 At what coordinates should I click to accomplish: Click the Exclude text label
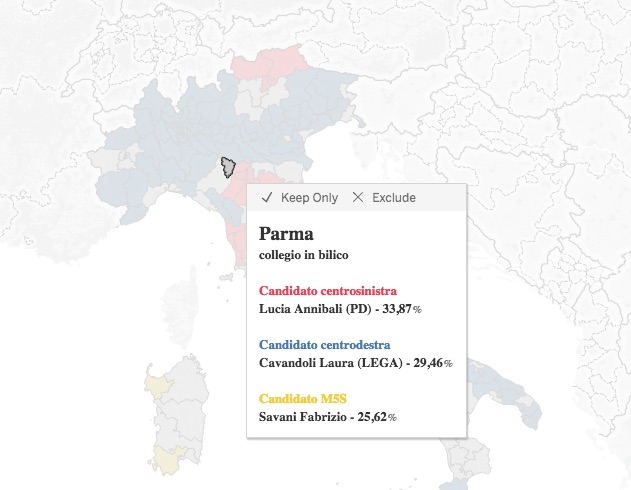pyautogui.click(x=393, y=198)
